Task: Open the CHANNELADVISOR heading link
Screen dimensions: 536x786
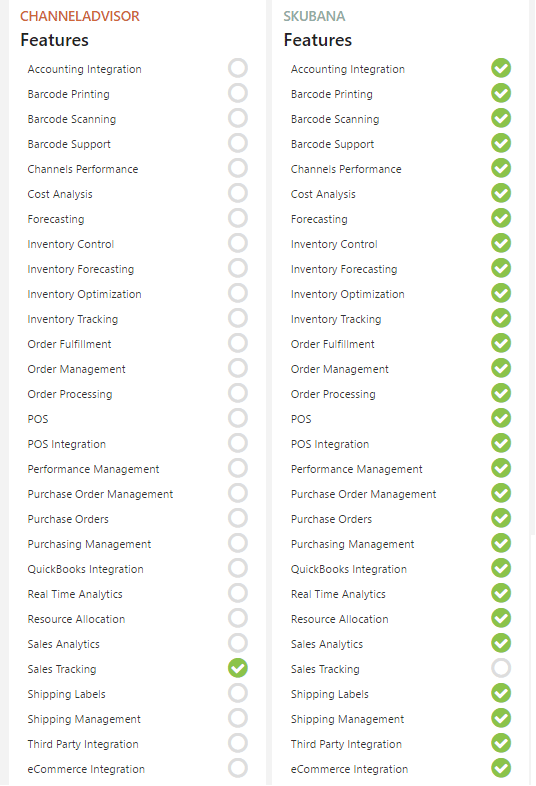Action: (x=80, y=16)
